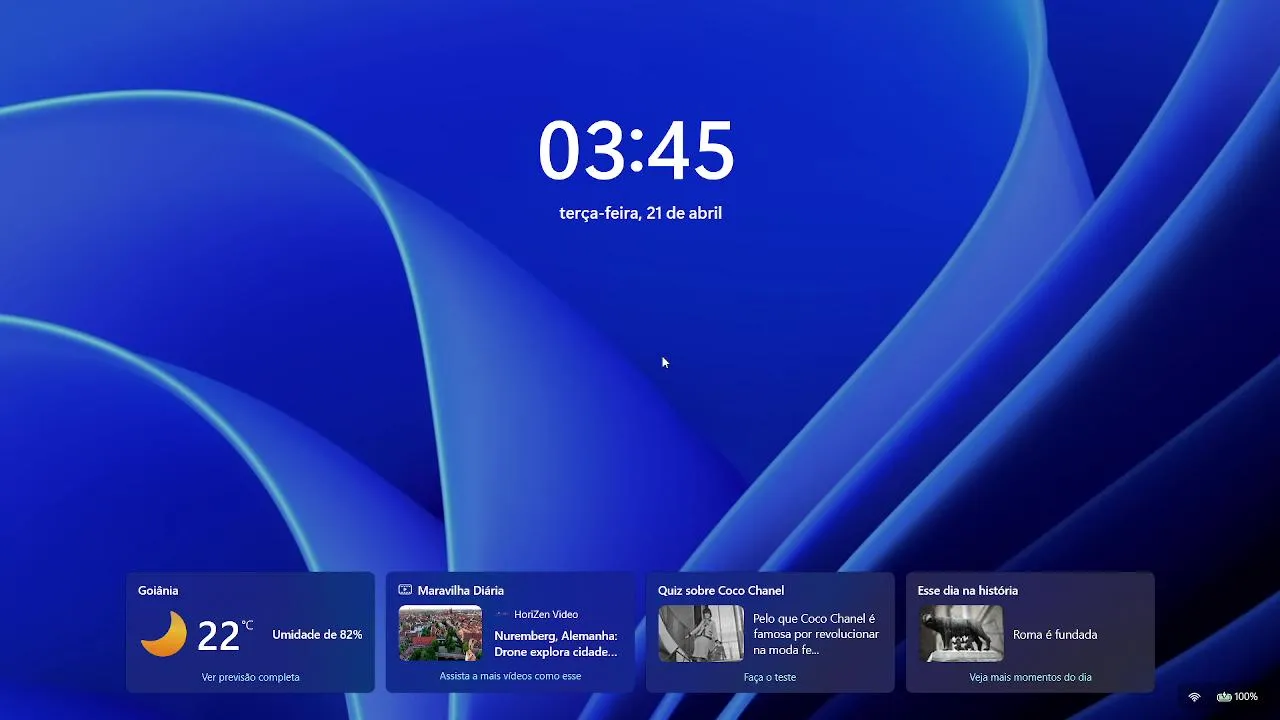Open Assista a mais vídeos como esse
The width and height of the screenshot is (1280, 720).
[510, 676]
